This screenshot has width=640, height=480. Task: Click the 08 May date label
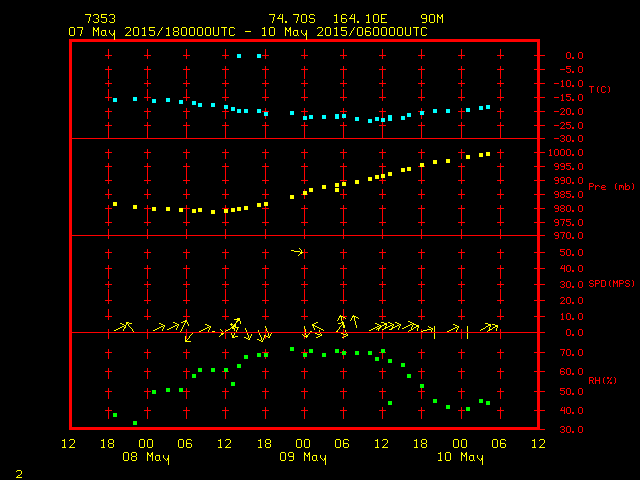pyautogui.click(x=146, y=457)
